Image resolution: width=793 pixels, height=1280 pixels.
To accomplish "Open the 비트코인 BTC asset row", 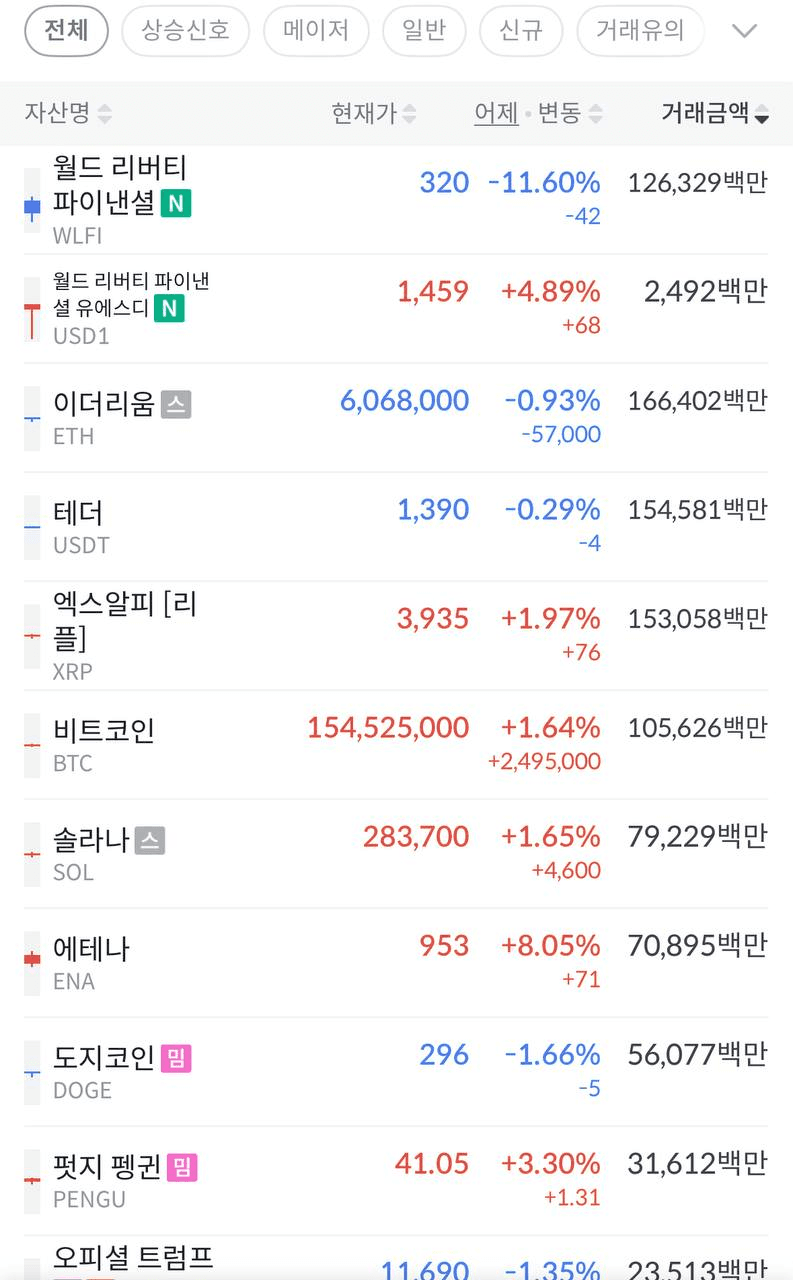I will pos(396,745).
